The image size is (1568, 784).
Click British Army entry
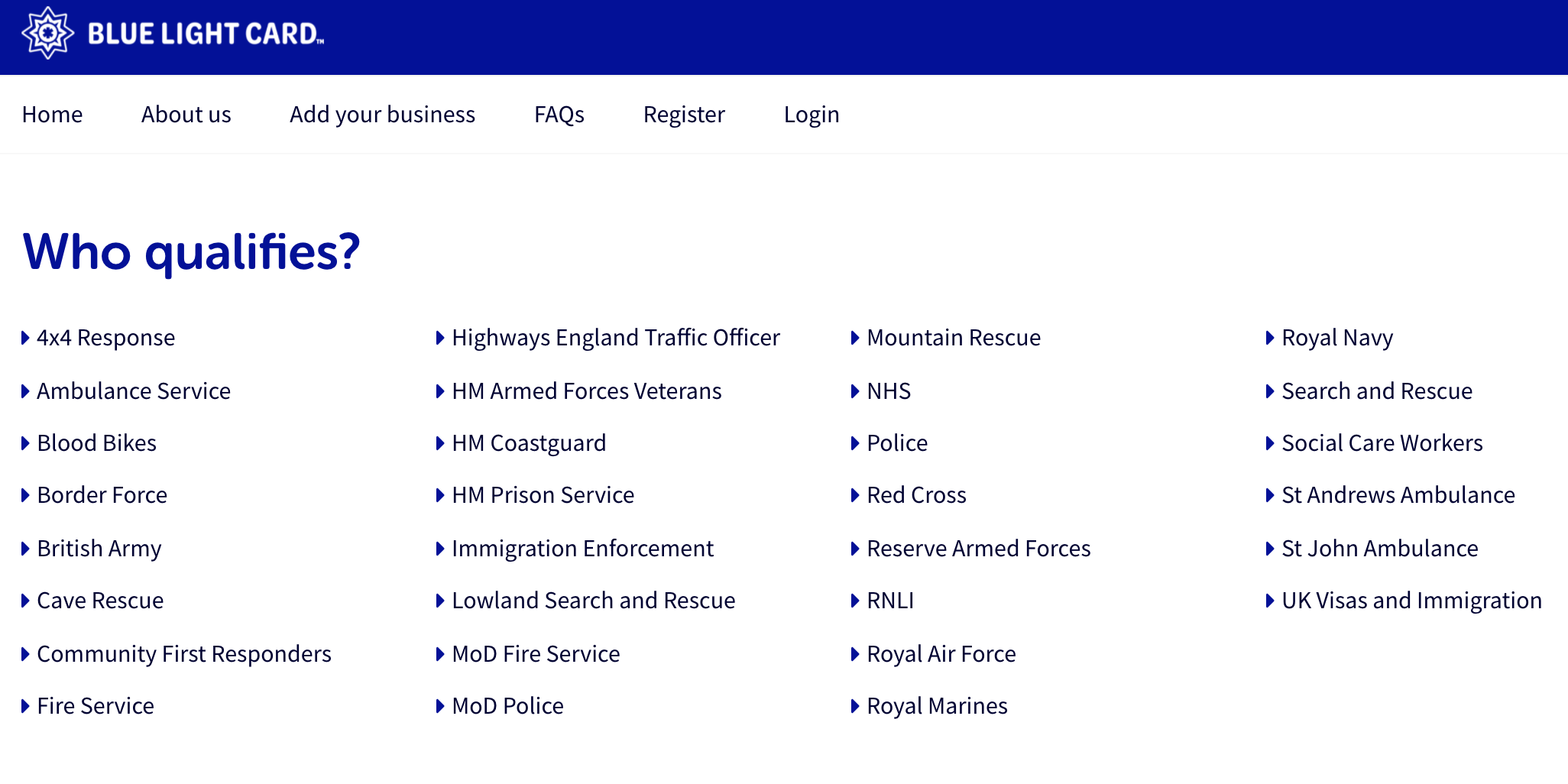click(99, 549)
